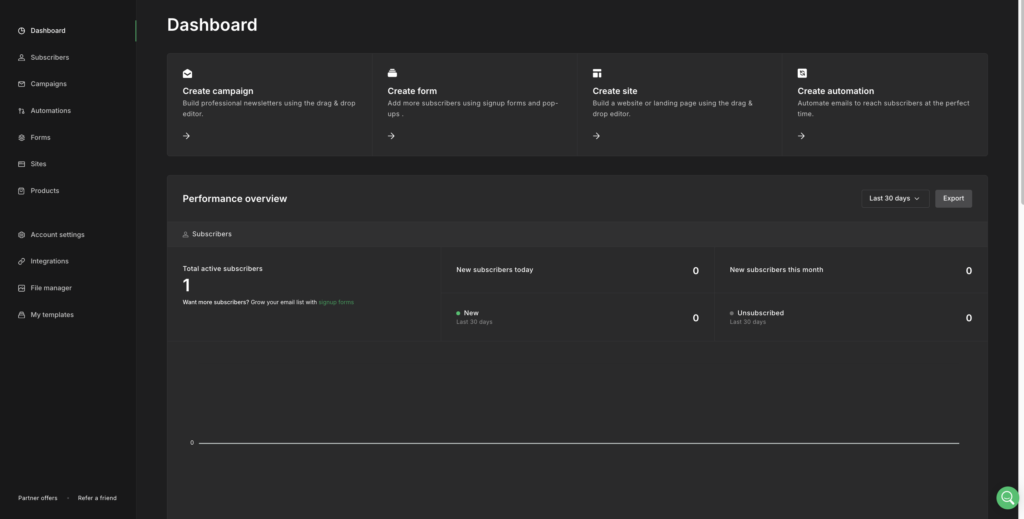
Task: Open the Last 30 days dropdown
Action: click(x=895, y=198)
